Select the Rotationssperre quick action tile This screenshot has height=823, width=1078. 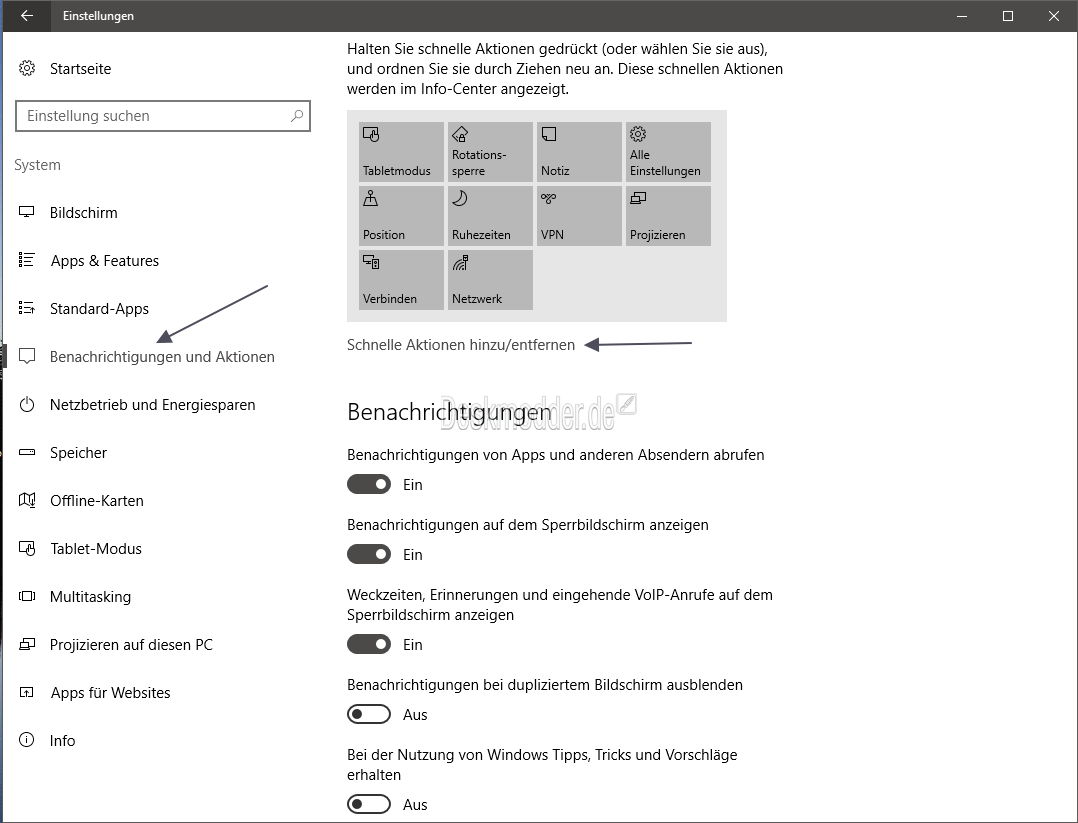click(x=490, y=151)
